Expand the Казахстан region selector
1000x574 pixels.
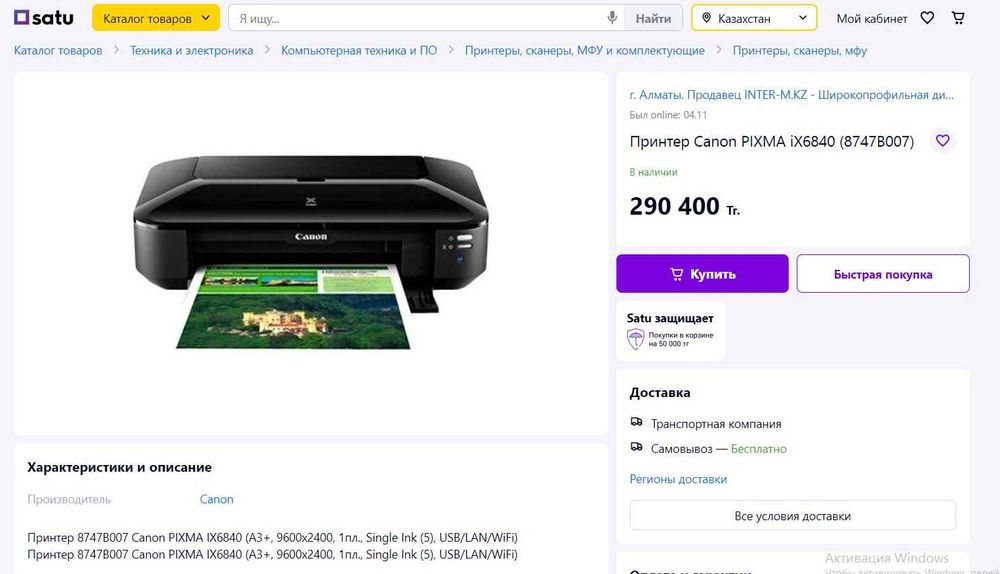pyautogui.click(x=754, y=18)
